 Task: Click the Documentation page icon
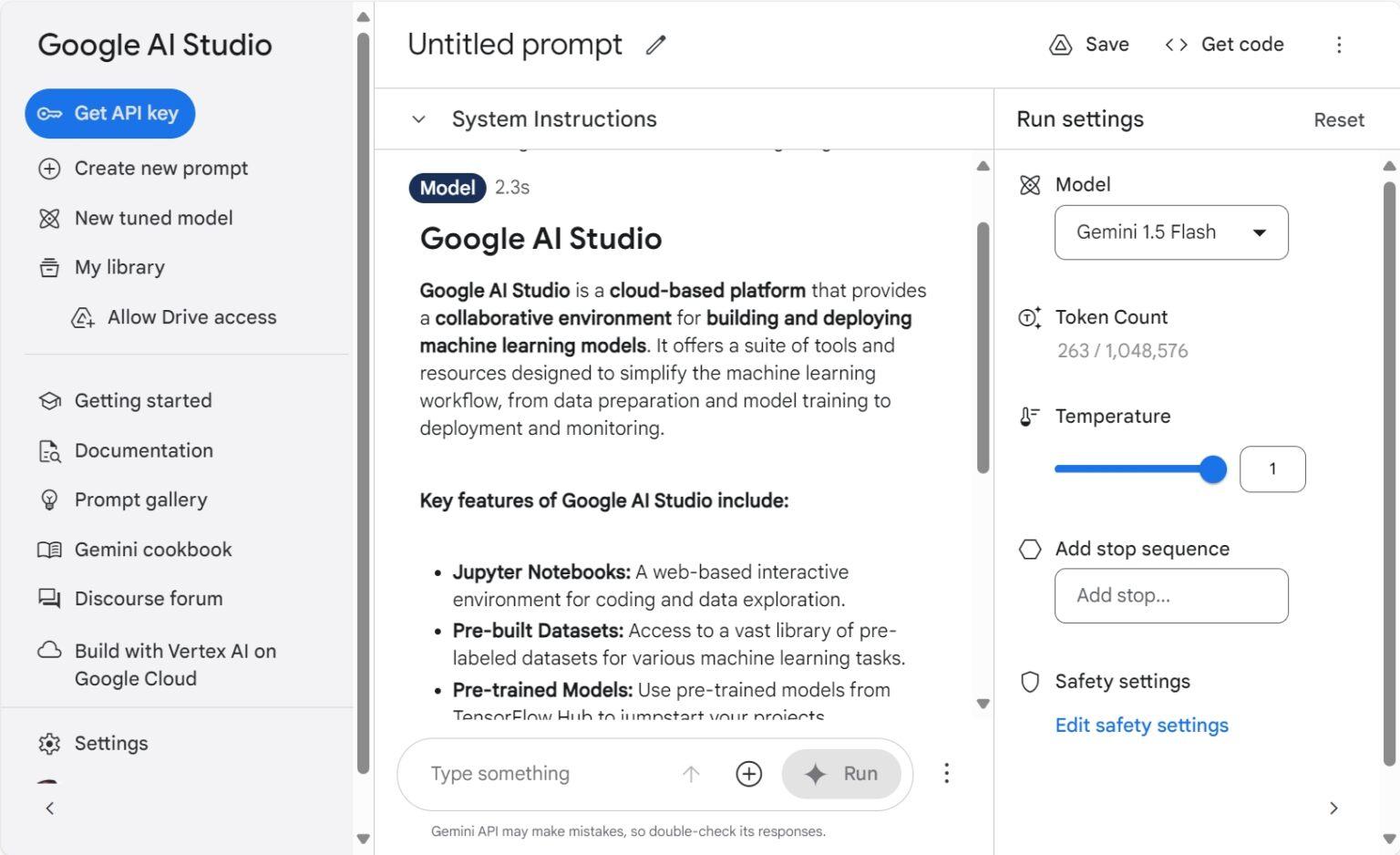coord(49,451)
